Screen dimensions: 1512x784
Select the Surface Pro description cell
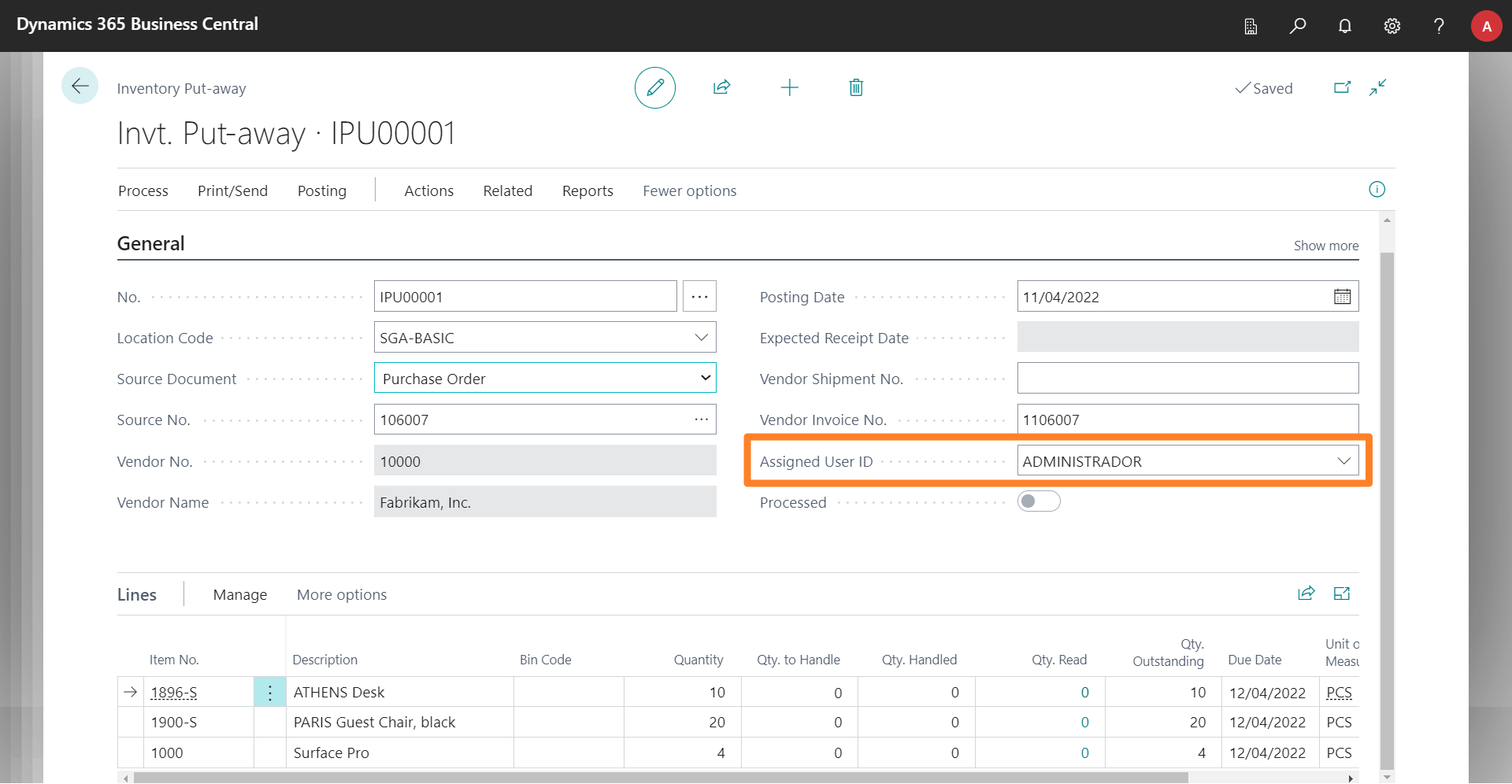tap(400, 753)
